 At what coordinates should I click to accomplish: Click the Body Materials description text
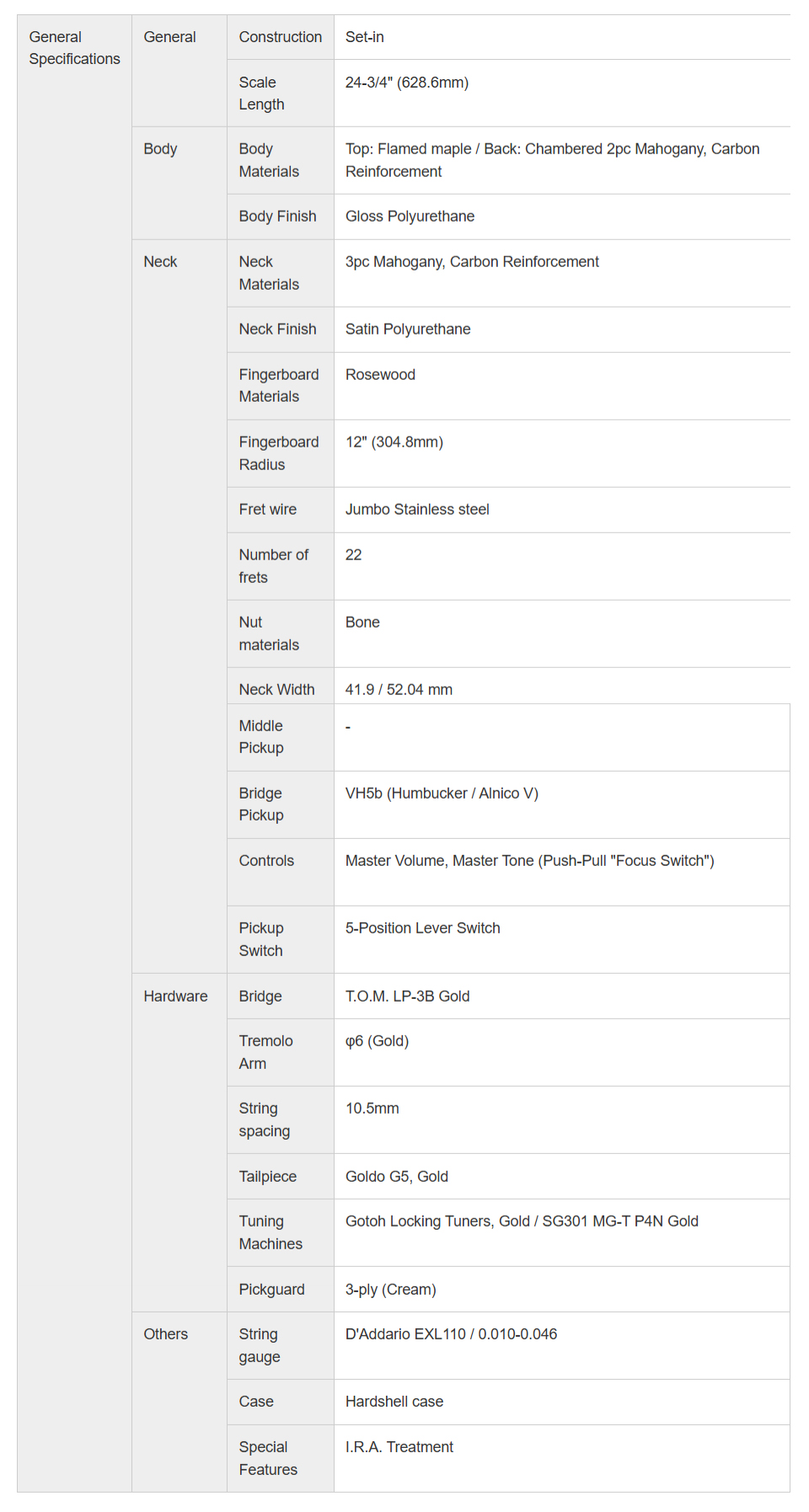[x=552, y=160]
